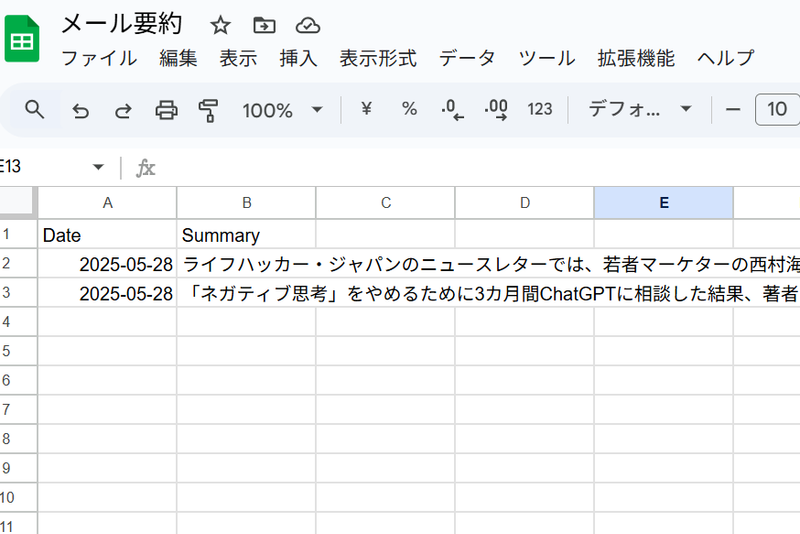This screenshot has height=534, width=800.
Task: Click the fx formula bar
Action: coord(467,167)
